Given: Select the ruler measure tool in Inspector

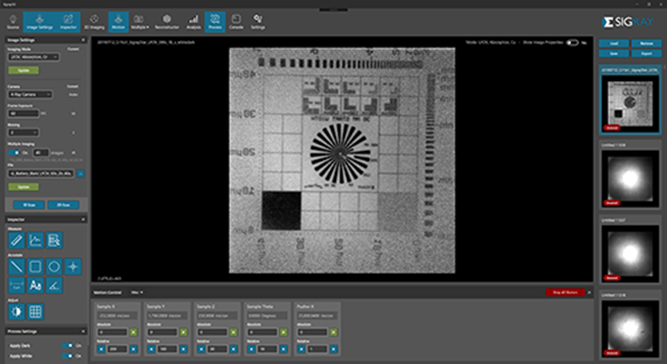Looking at the screenshot, I should [17, 240].
